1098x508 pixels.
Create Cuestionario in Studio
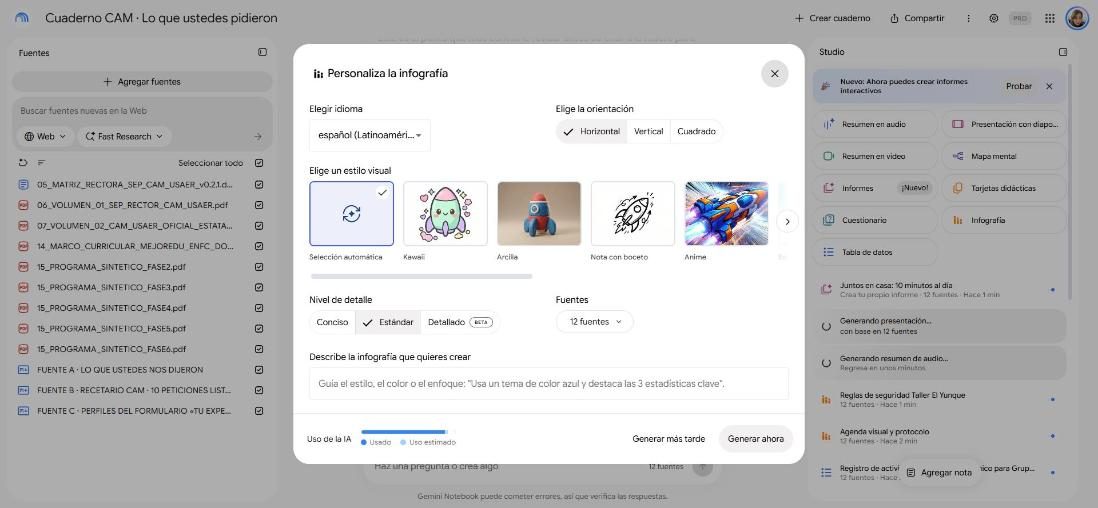tap(875, 220)
